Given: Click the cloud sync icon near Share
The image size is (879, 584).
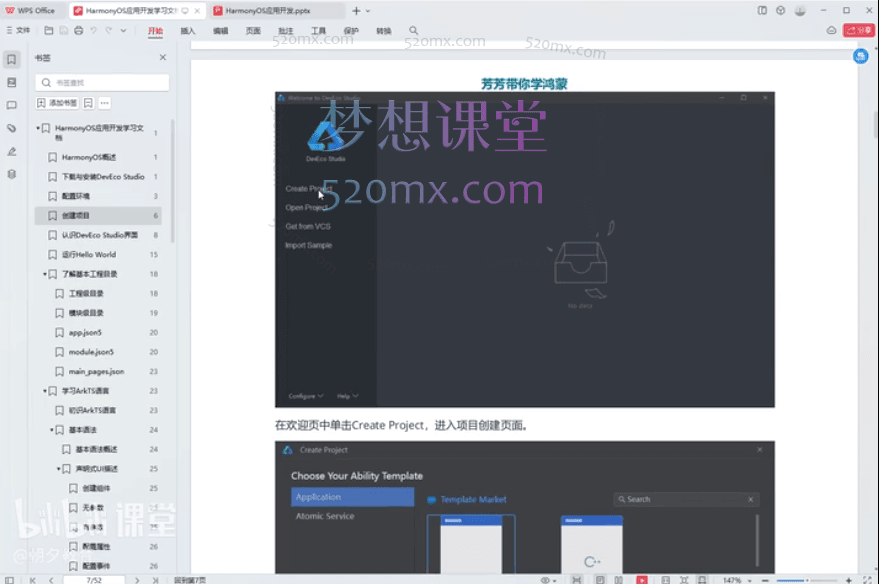Looking at the screenshot, I should tap(831, 31).
